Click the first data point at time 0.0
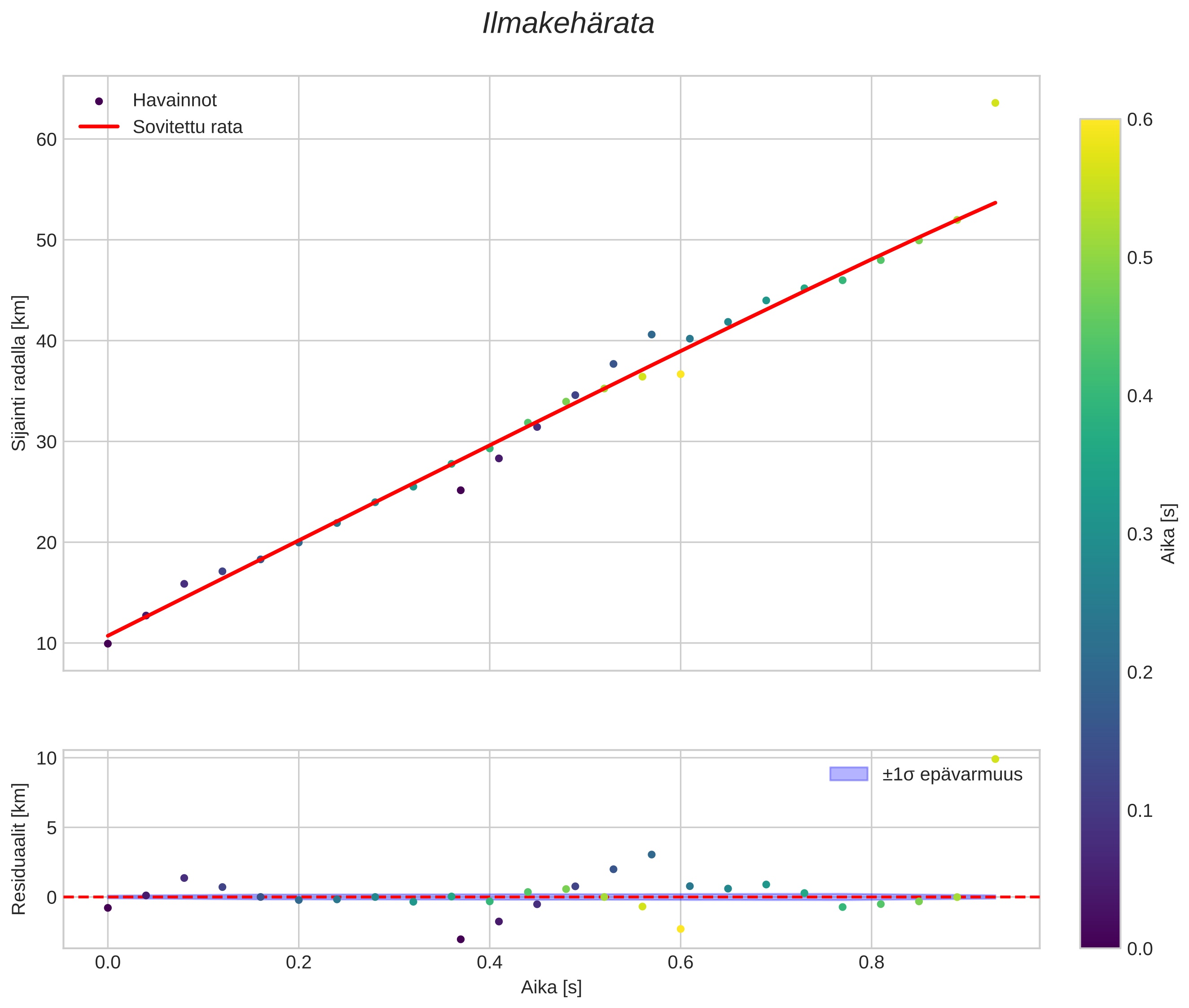Screen dimensions: 1189x1008 click(x=107, y=644)
